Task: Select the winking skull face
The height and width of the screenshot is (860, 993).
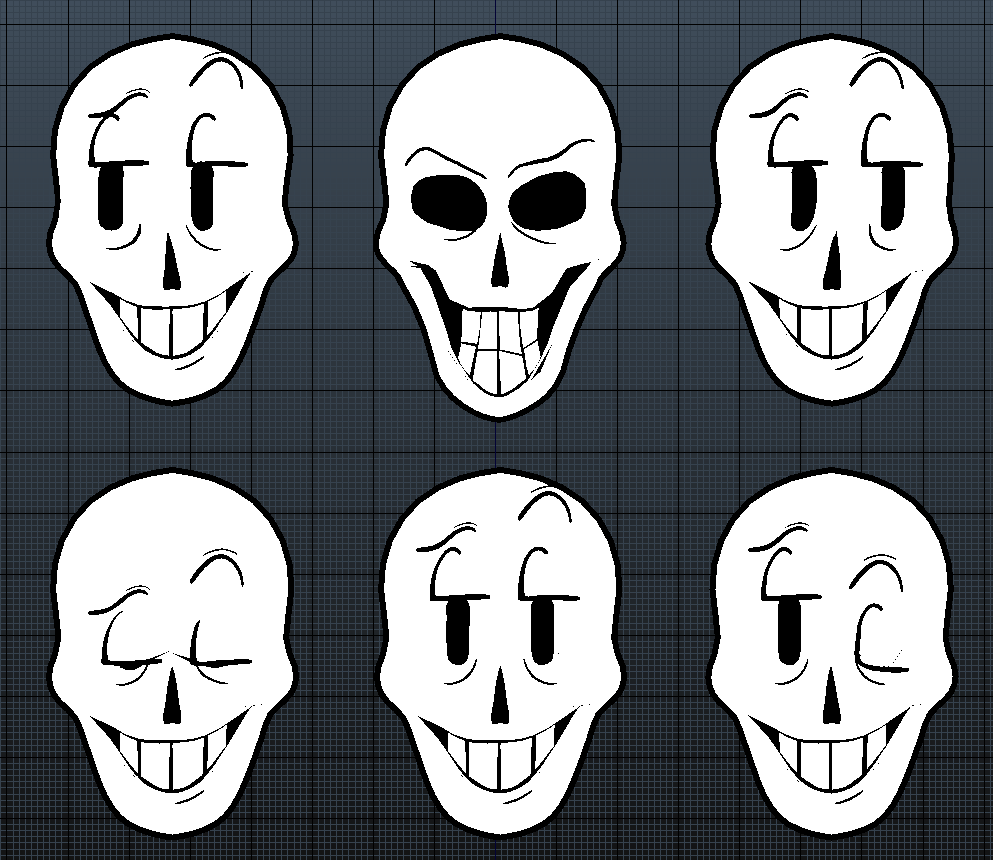Action: tap(832, 652)
